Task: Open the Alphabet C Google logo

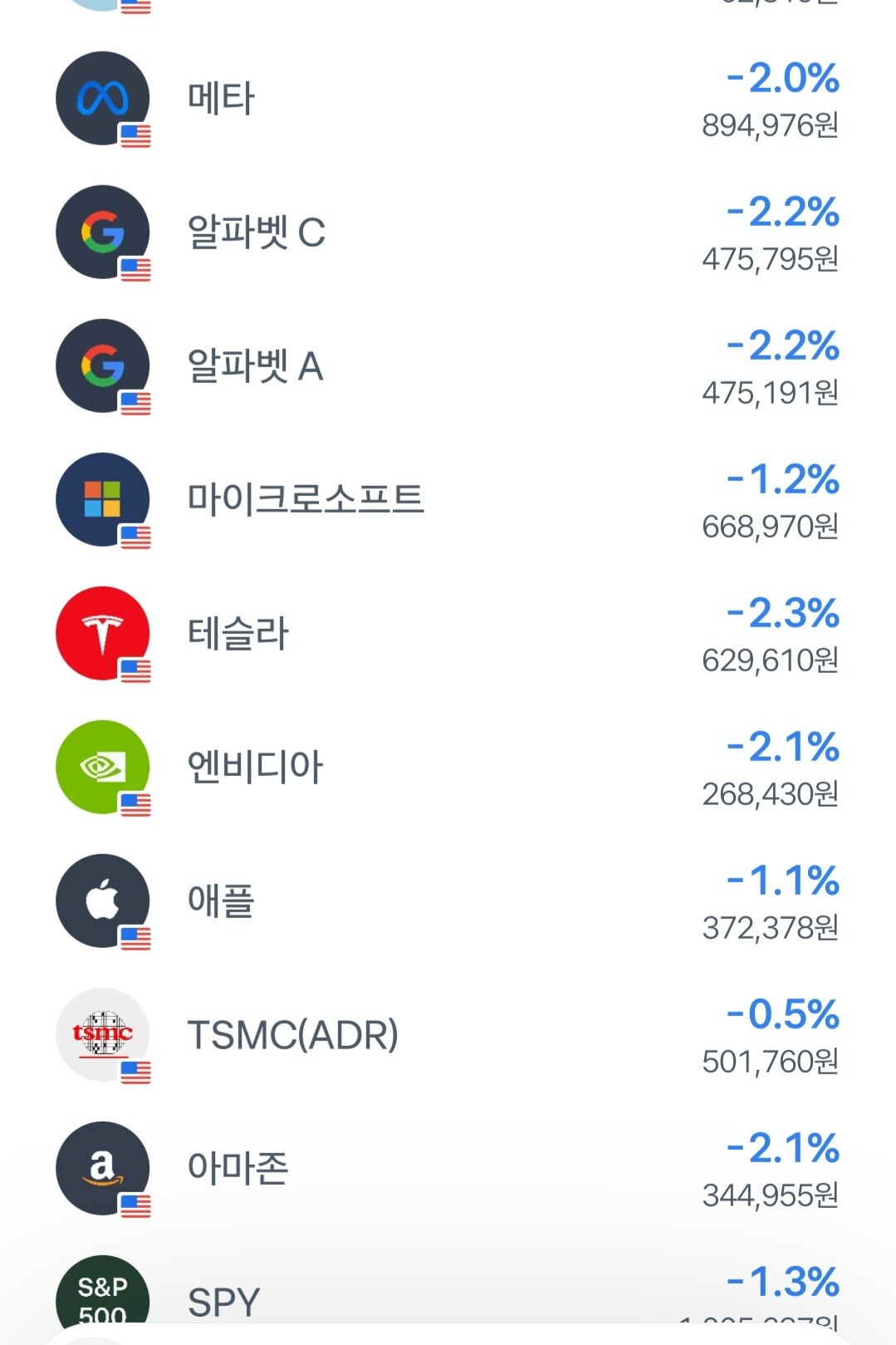Action: (x=103, y=233)
